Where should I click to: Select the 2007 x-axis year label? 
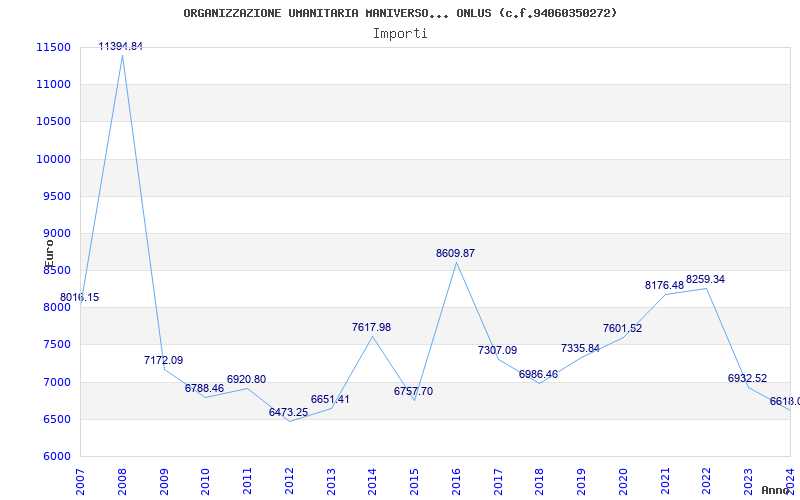(x=81, y=481)
